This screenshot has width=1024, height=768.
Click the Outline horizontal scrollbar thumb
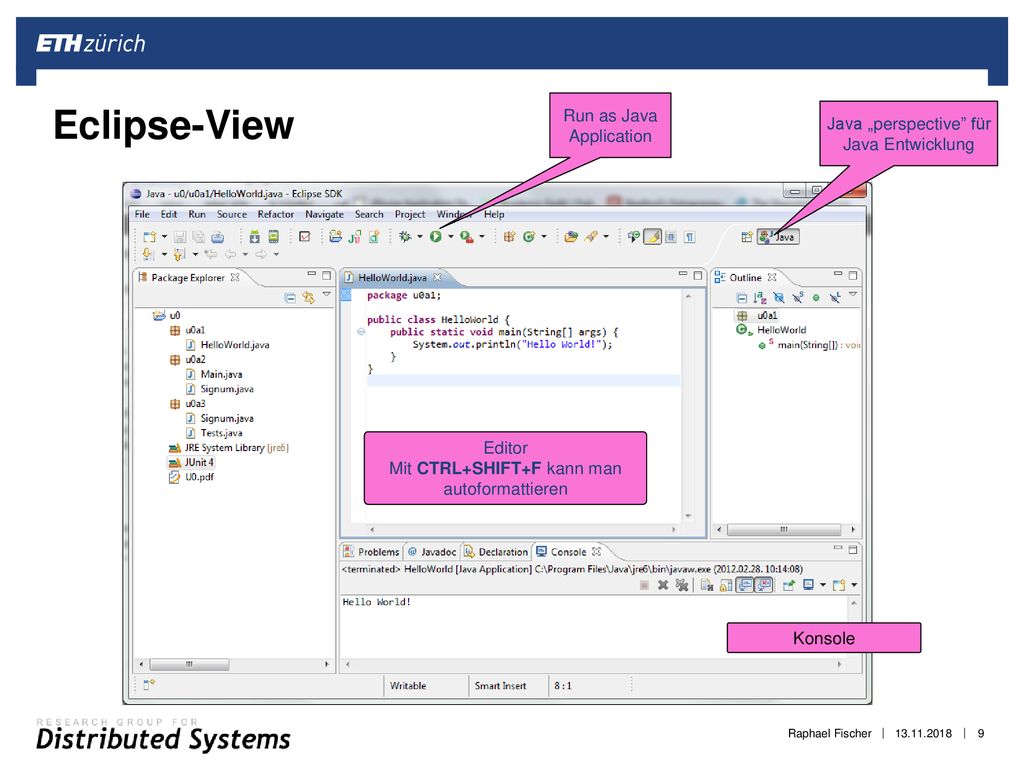point(784,530)
